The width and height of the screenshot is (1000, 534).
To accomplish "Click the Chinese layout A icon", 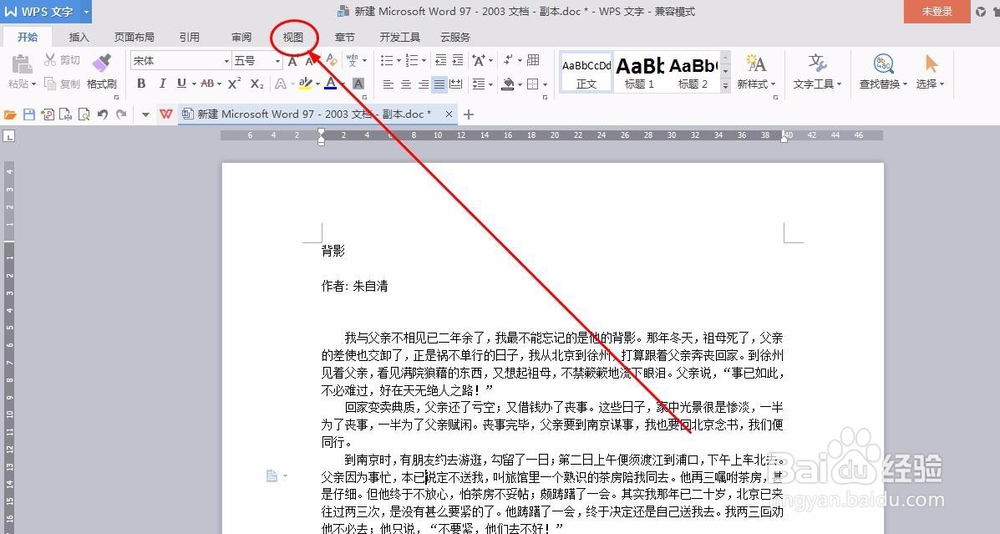I will [479, 61].
